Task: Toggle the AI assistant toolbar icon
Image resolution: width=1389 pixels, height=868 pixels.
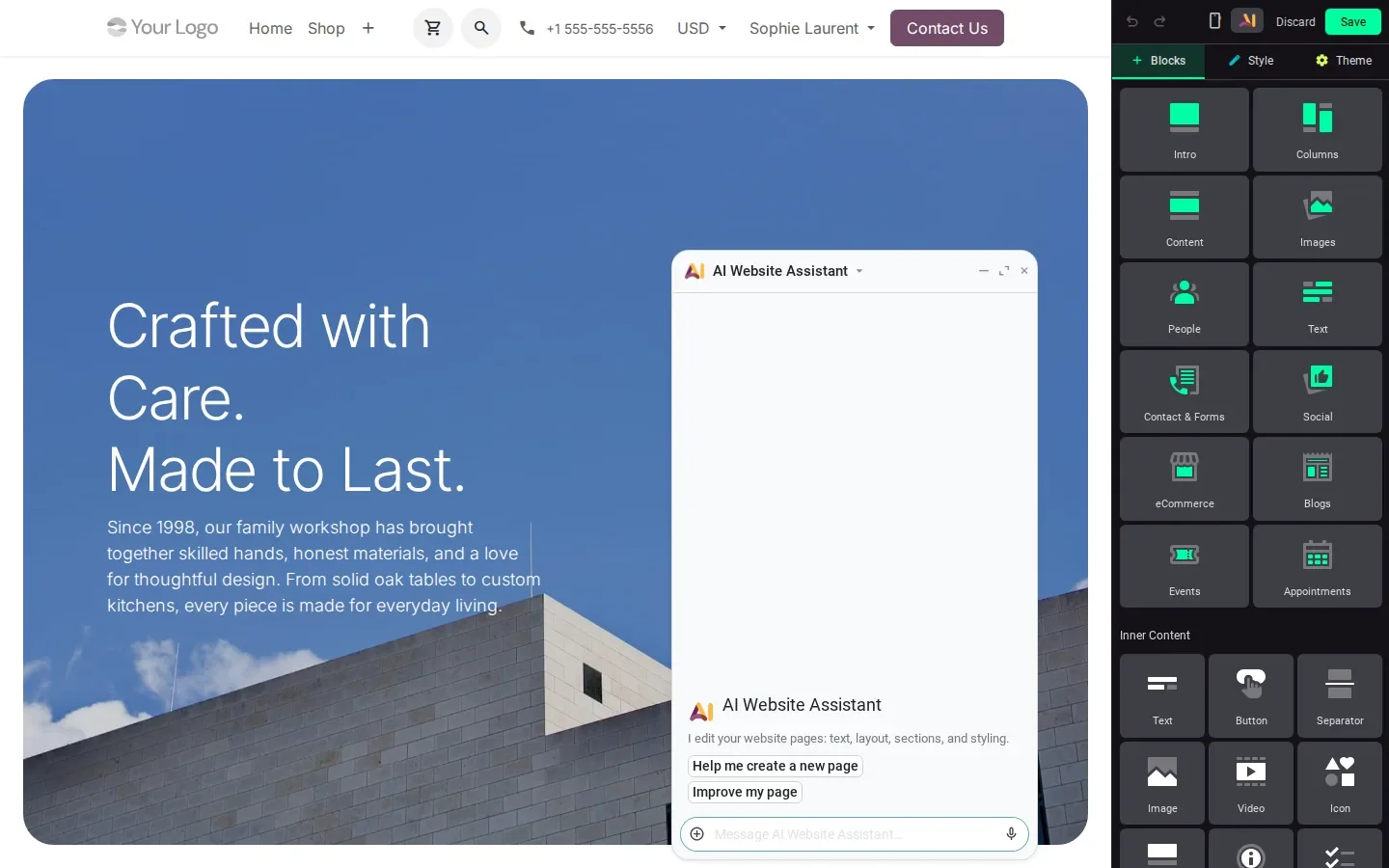Action: click(1247, 20)
